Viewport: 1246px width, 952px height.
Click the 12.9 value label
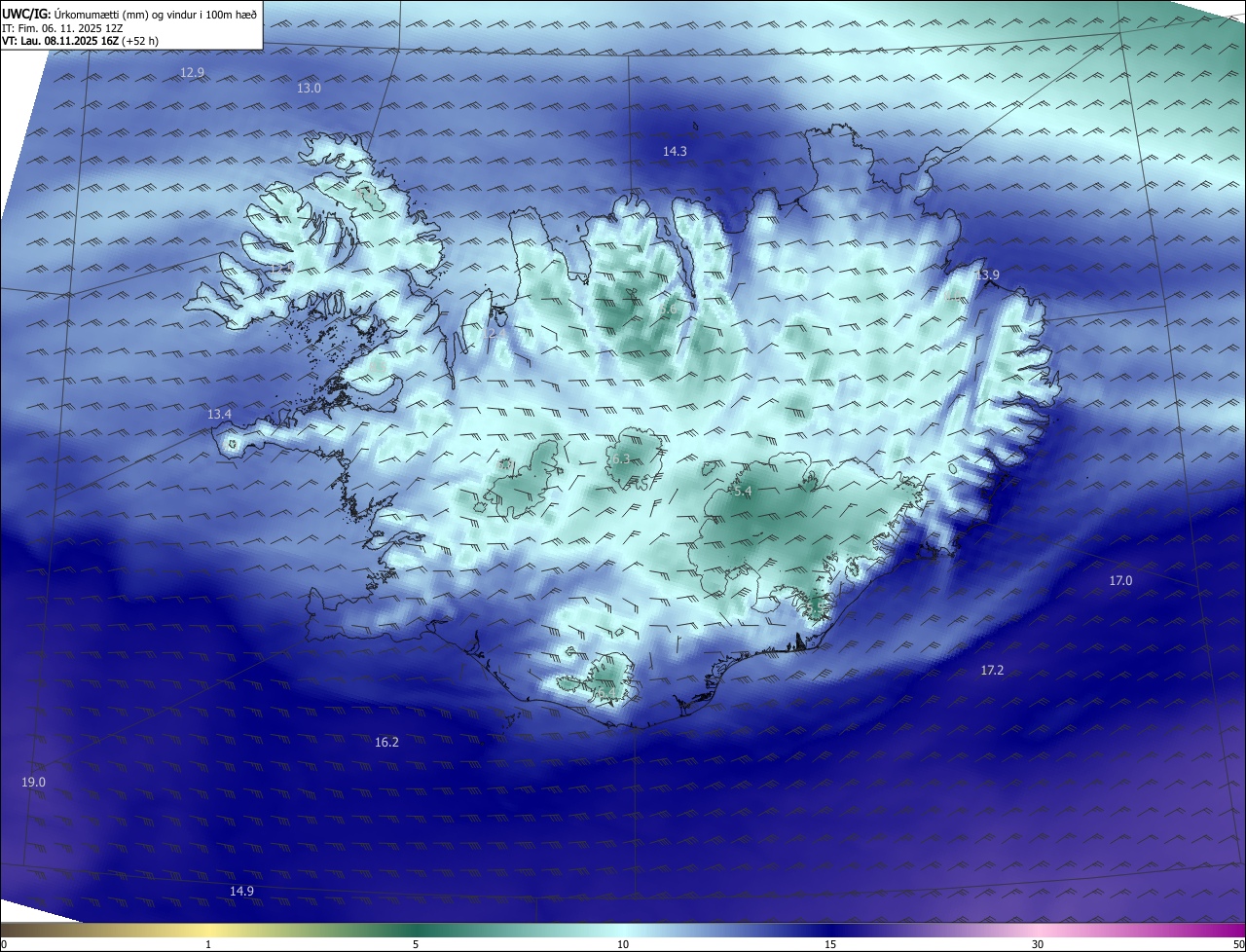click(x=193, y=73)
